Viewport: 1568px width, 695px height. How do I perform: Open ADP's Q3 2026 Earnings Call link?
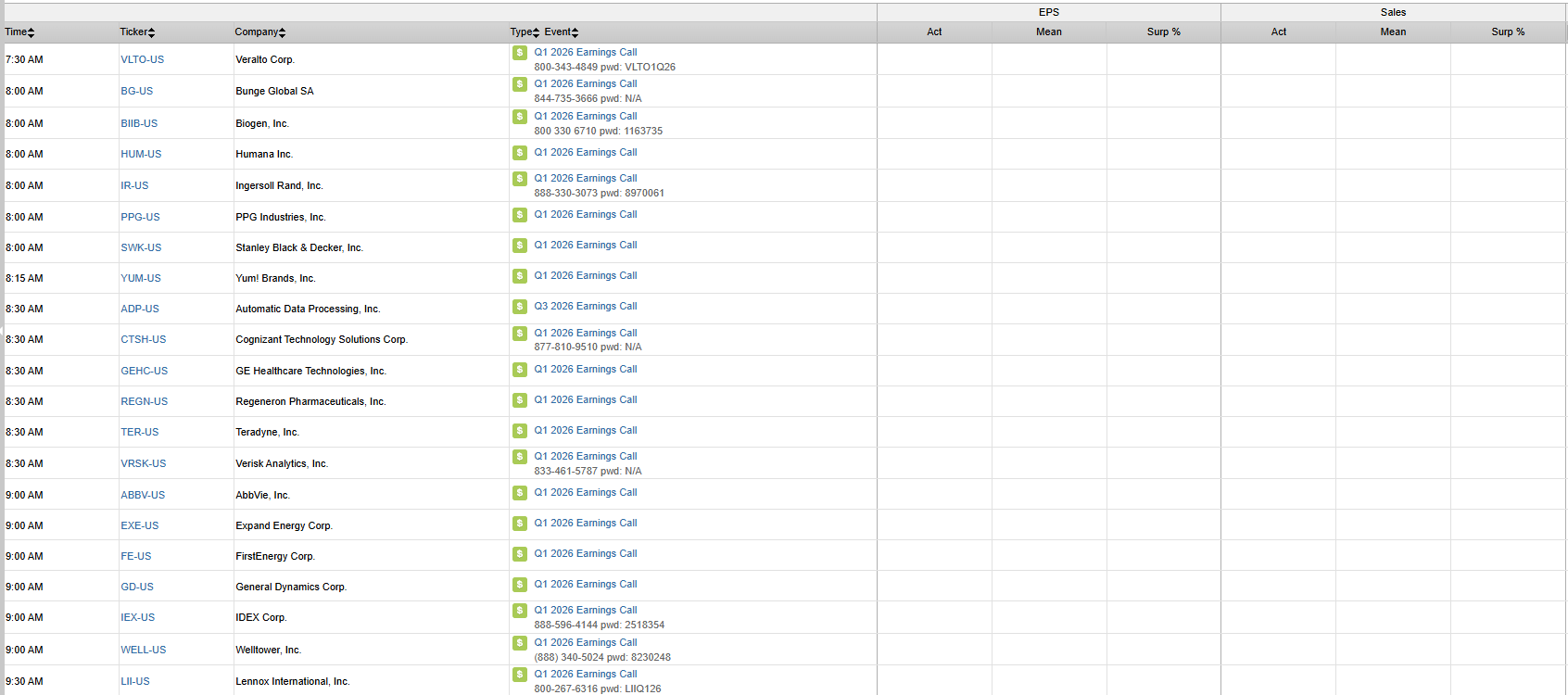[x=585, y=307]
